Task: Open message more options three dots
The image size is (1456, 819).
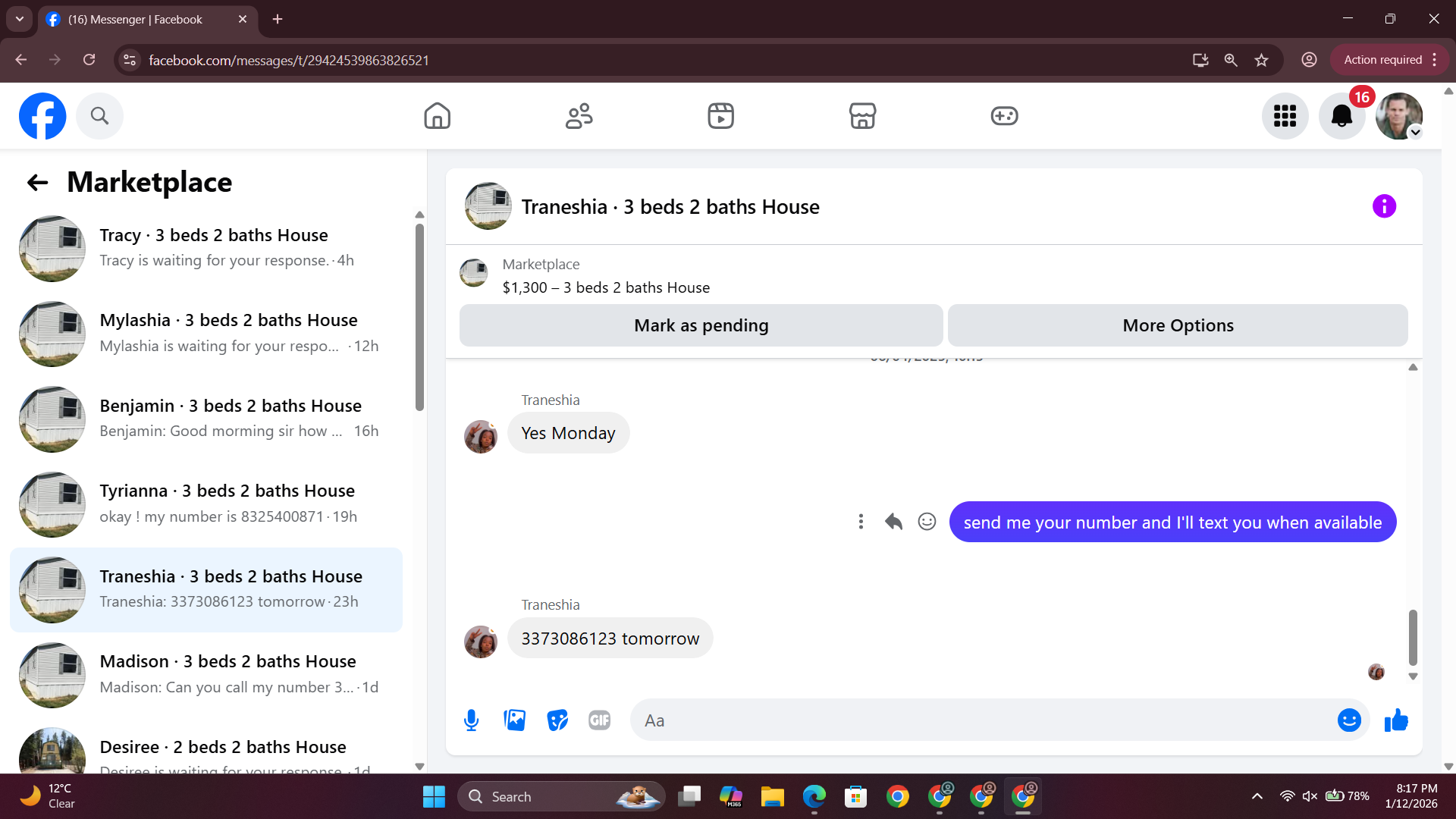Action: [x=861, y=522]
